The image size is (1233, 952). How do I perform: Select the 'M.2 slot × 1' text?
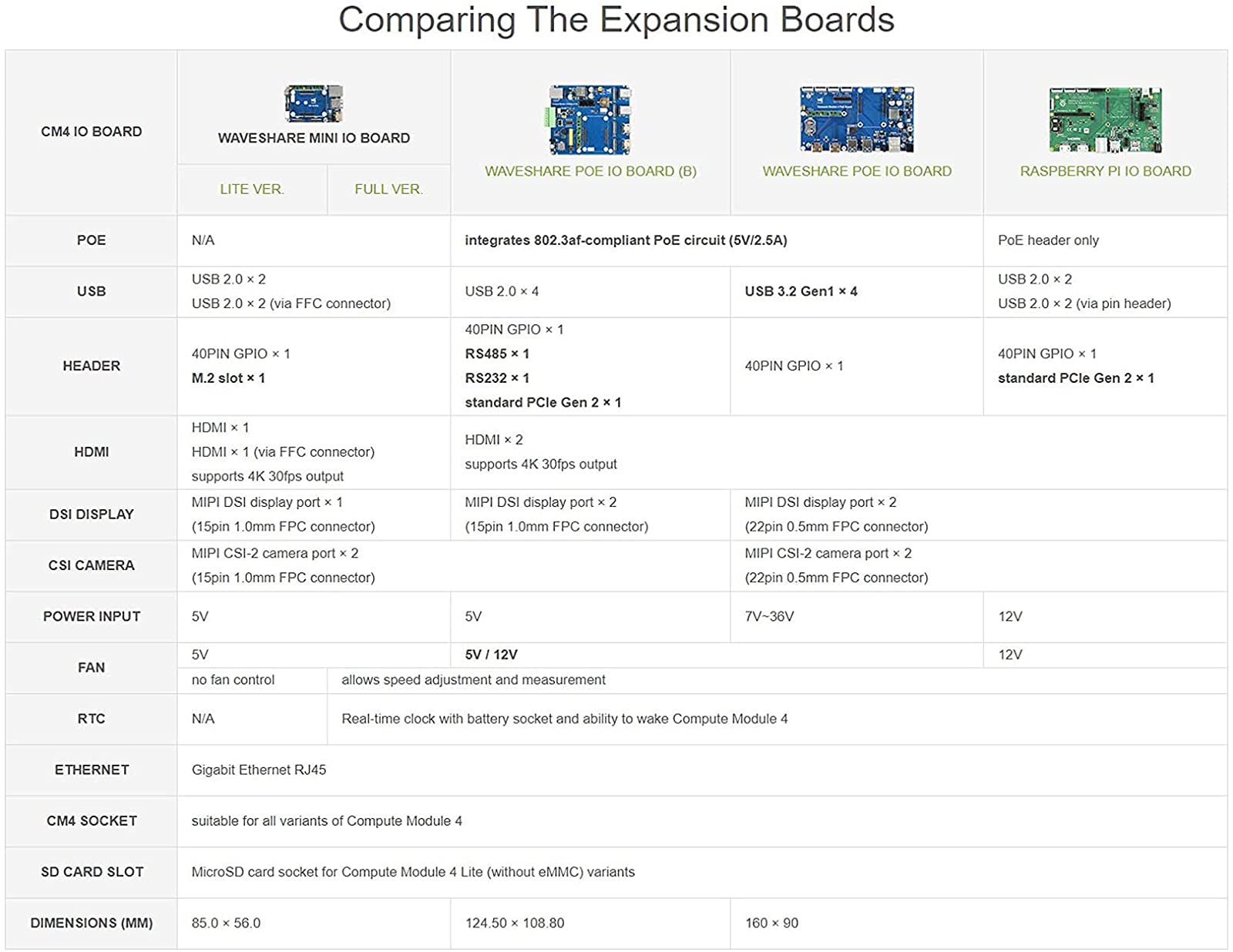pos(228,378)
